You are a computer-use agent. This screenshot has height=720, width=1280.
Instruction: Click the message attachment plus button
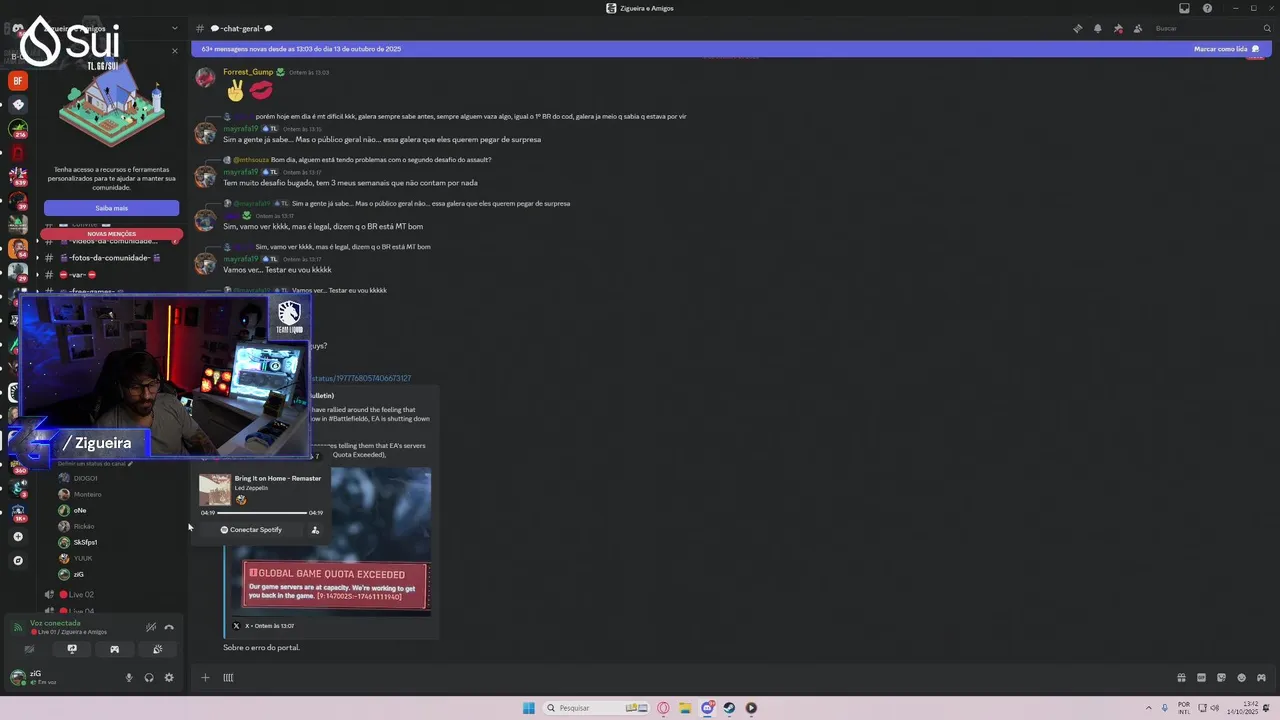point(205,677)
